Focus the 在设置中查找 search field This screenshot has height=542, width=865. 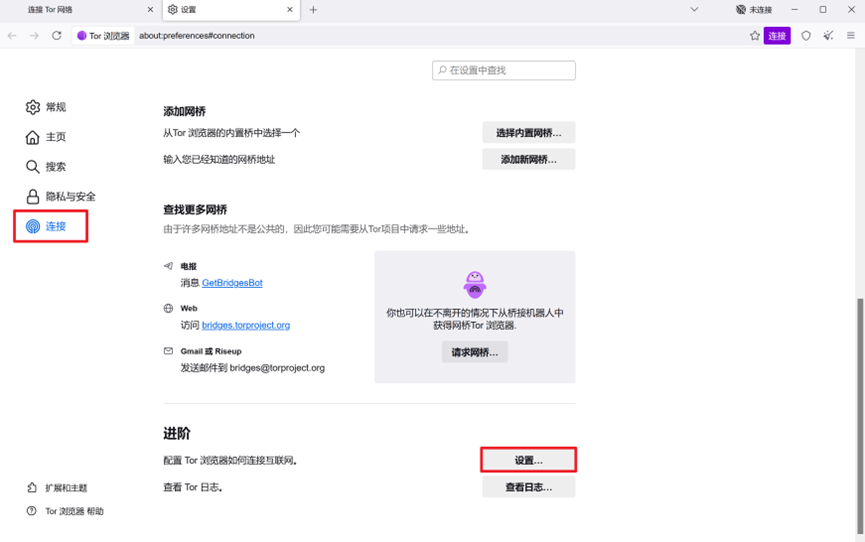pyautogui.click(x=504, y=70)
